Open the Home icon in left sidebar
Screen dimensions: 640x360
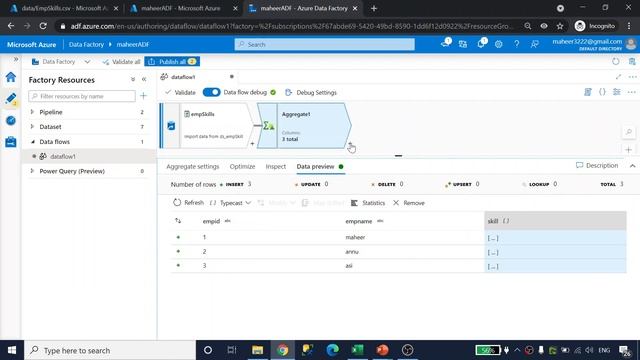(11, 77)
